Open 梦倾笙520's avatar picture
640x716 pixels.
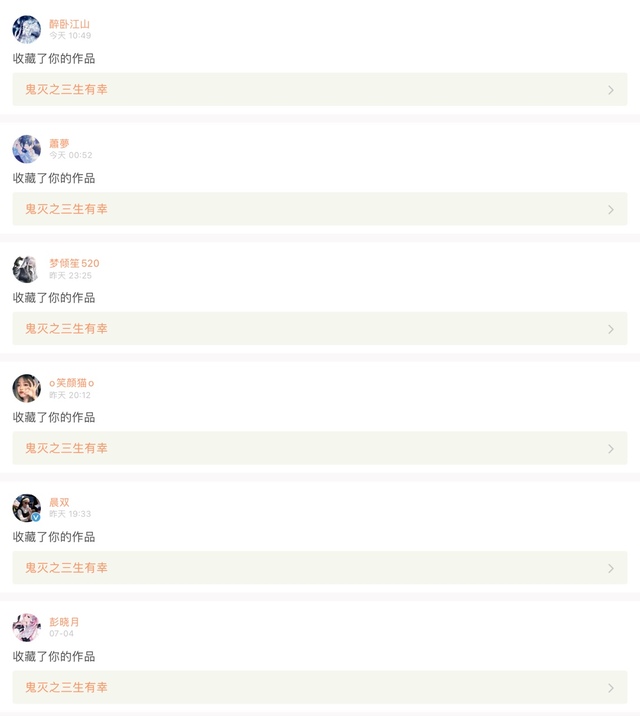[x=26, y=269]
